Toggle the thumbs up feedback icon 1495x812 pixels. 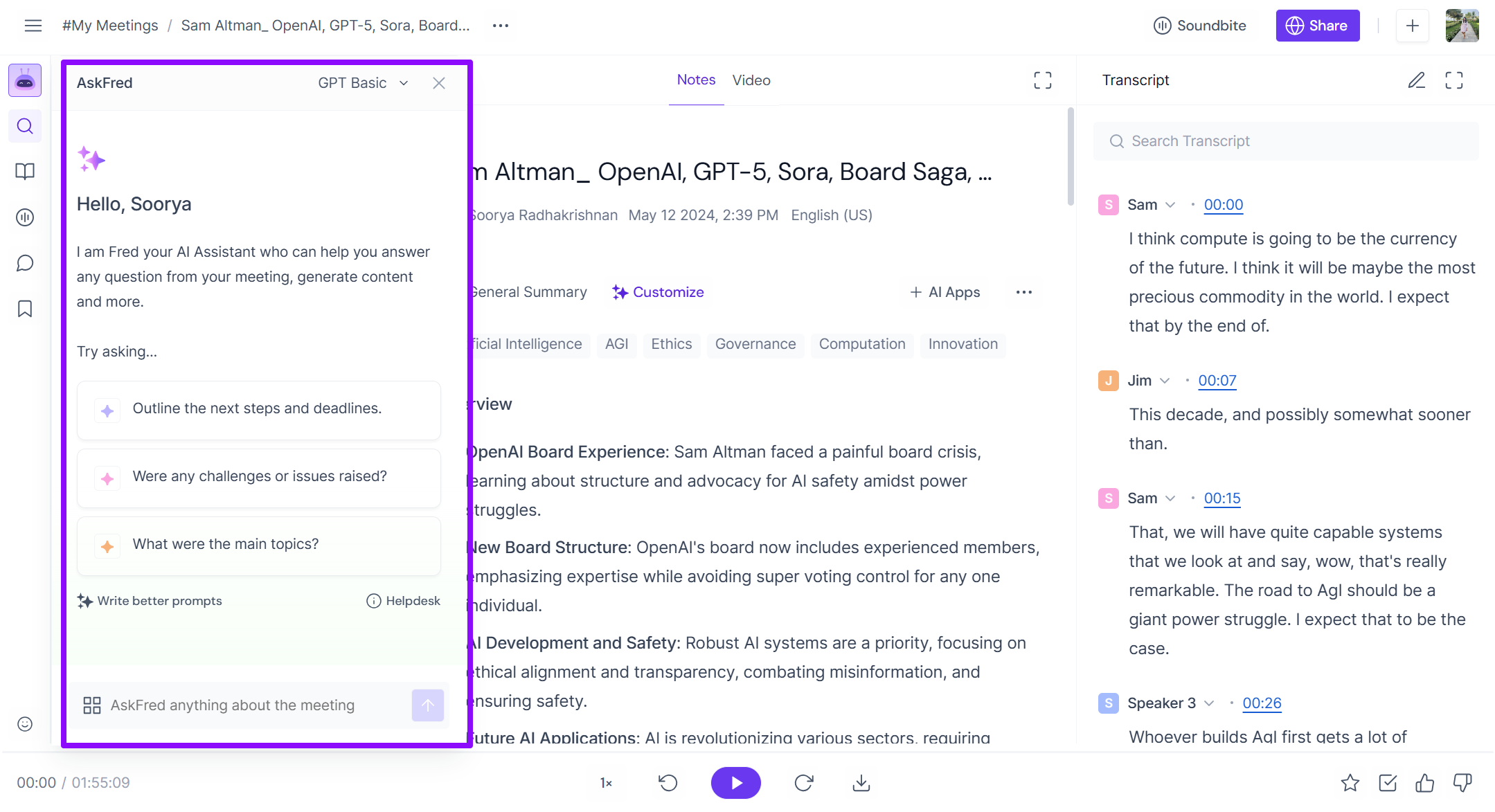[1424, 783]
